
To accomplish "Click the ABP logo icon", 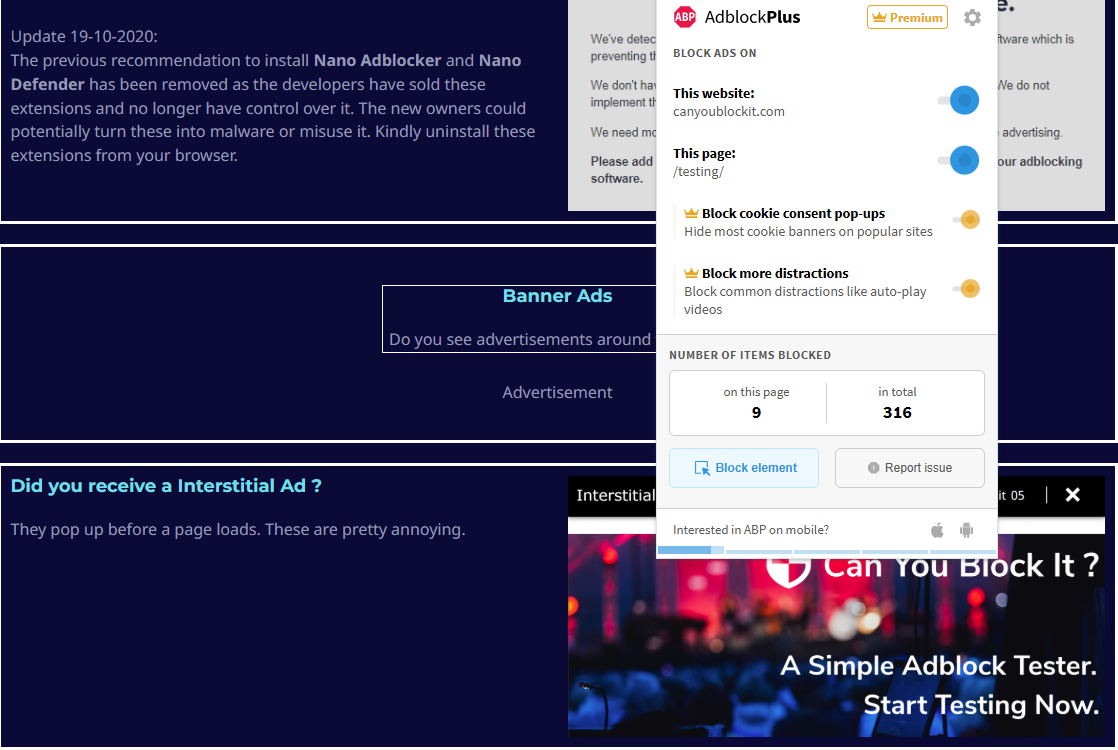I will coord(684,17).
